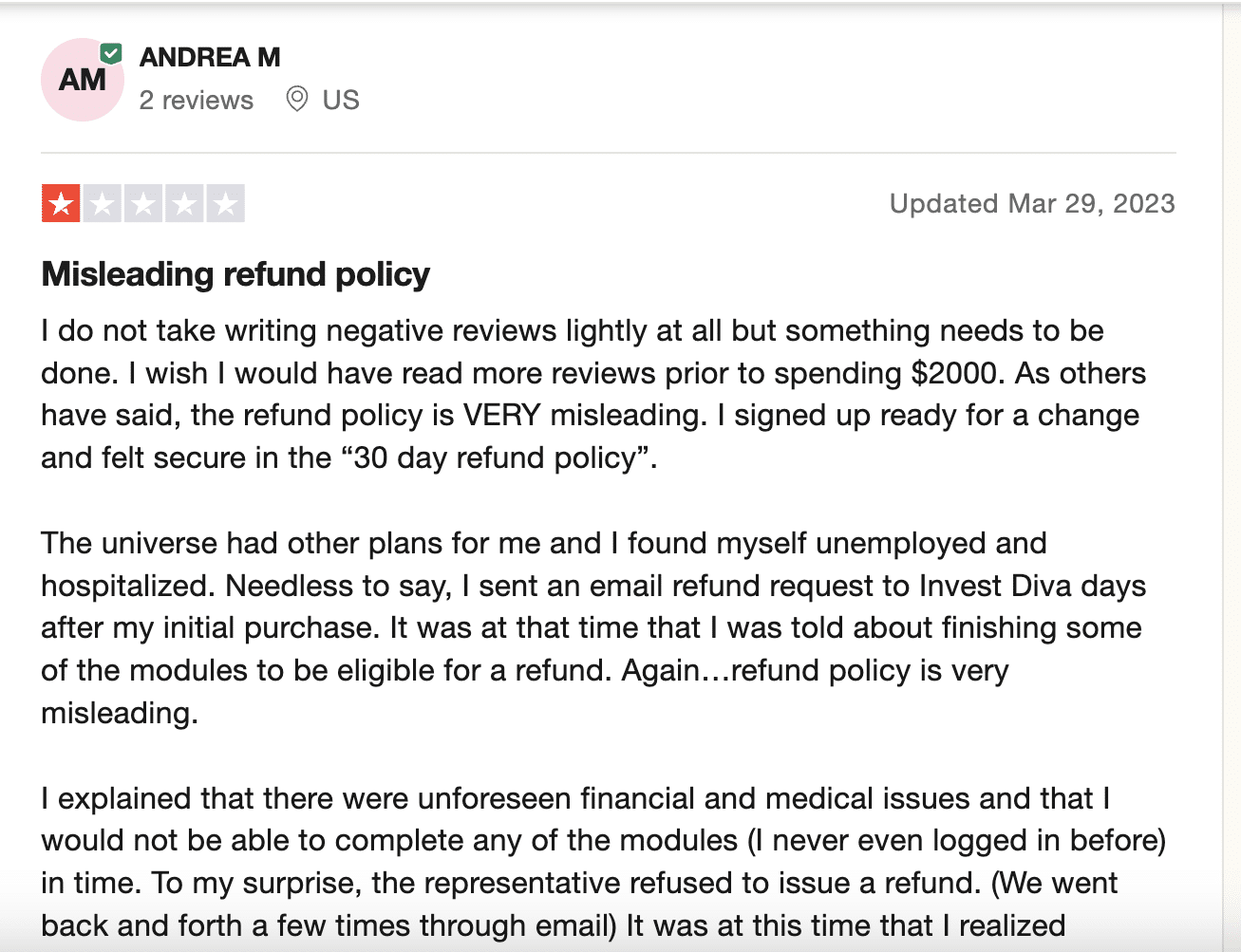Click the quoted 30 day refund policy text
Screen dimensions: 1241x952
(494, 457)
